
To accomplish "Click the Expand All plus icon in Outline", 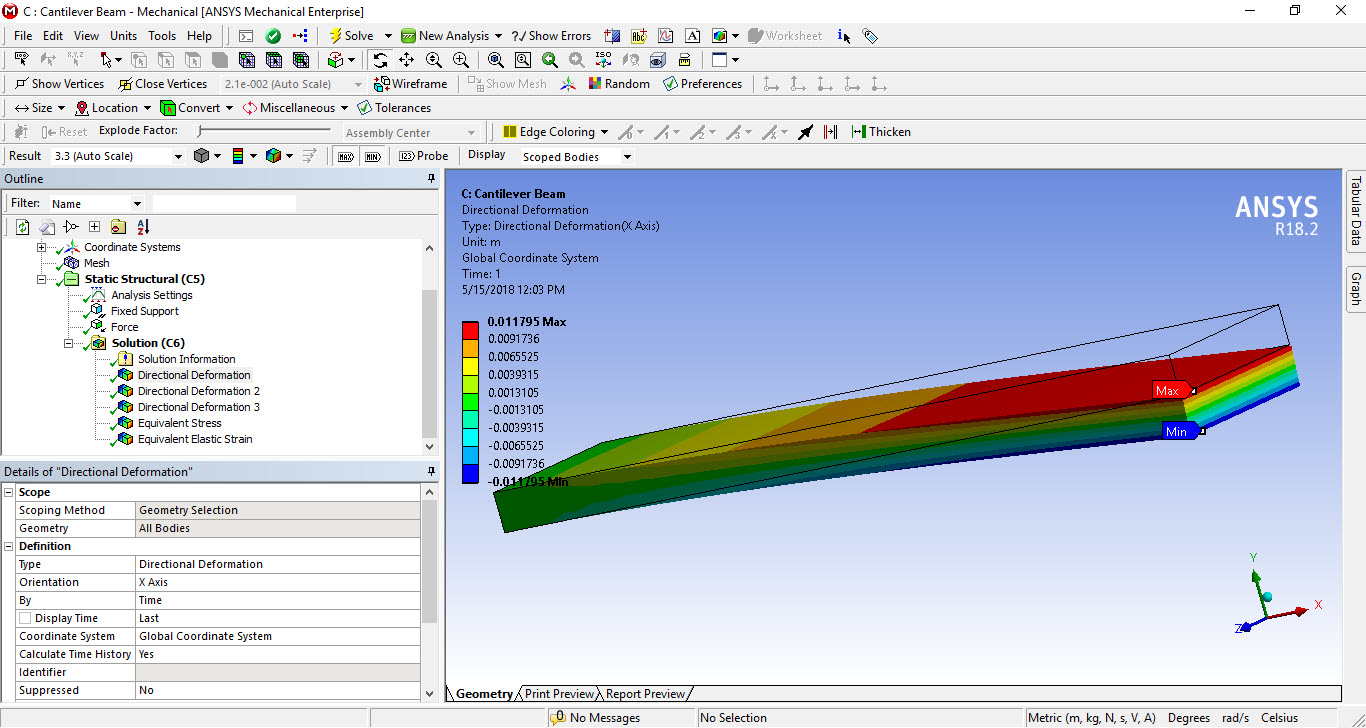I will tap(94, 227).
